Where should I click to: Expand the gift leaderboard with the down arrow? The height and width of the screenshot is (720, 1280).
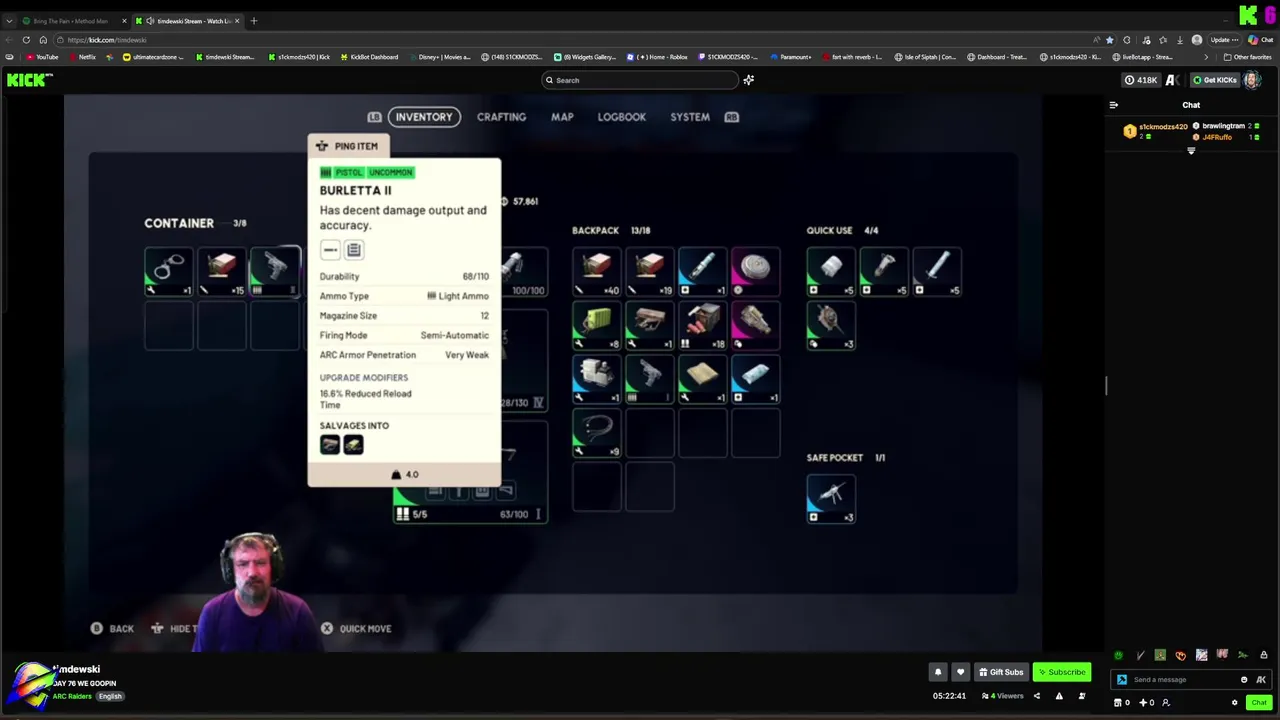[1191, 151]
